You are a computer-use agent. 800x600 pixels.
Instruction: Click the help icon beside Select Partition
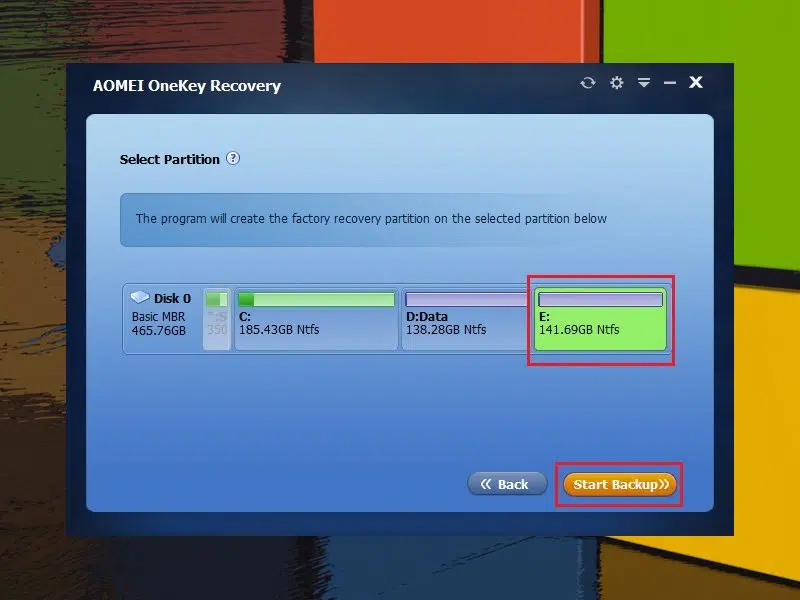[x=233, y=158]
